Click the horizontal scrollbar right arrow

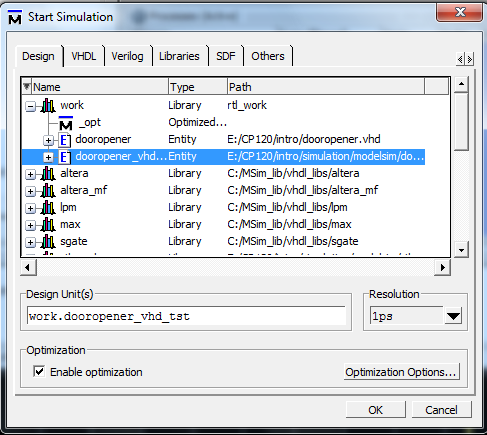tap(442, 267)
